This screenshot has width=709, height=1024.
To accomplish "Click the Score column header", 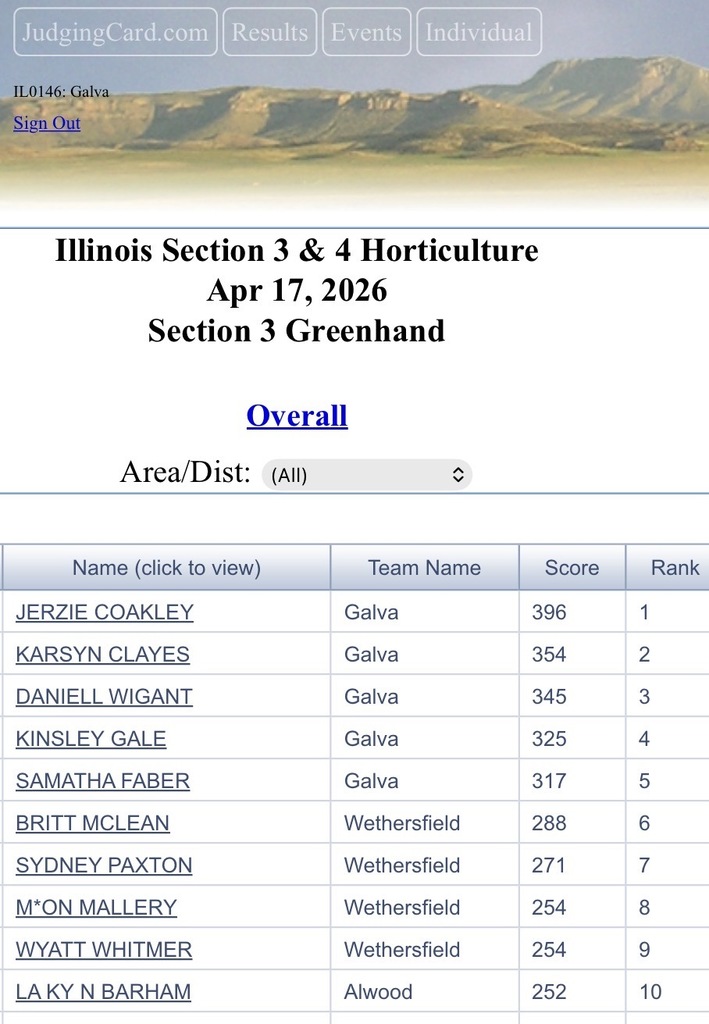I will click(570, 568).
